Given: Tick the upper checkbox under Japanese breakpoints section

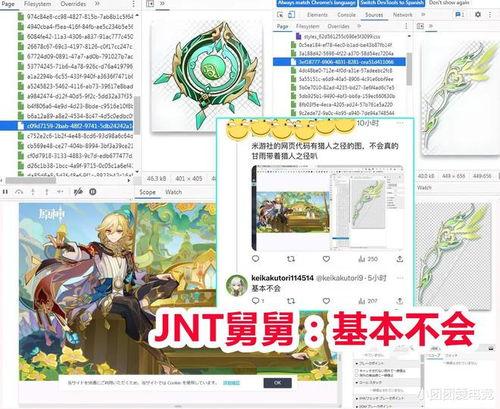Looking at the screenshot, I should point(357,371).
